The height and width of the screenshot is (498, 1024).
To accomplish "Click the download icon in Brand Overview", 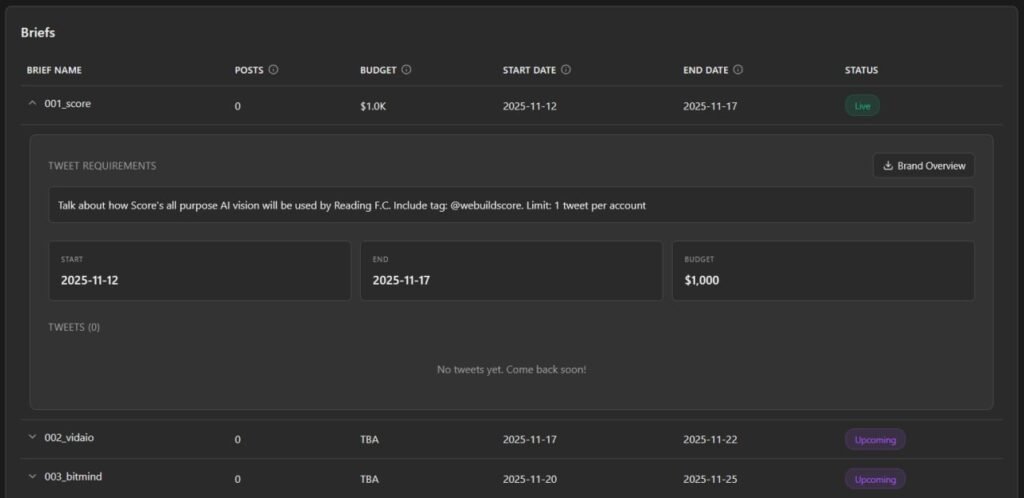I will point(888,166).
